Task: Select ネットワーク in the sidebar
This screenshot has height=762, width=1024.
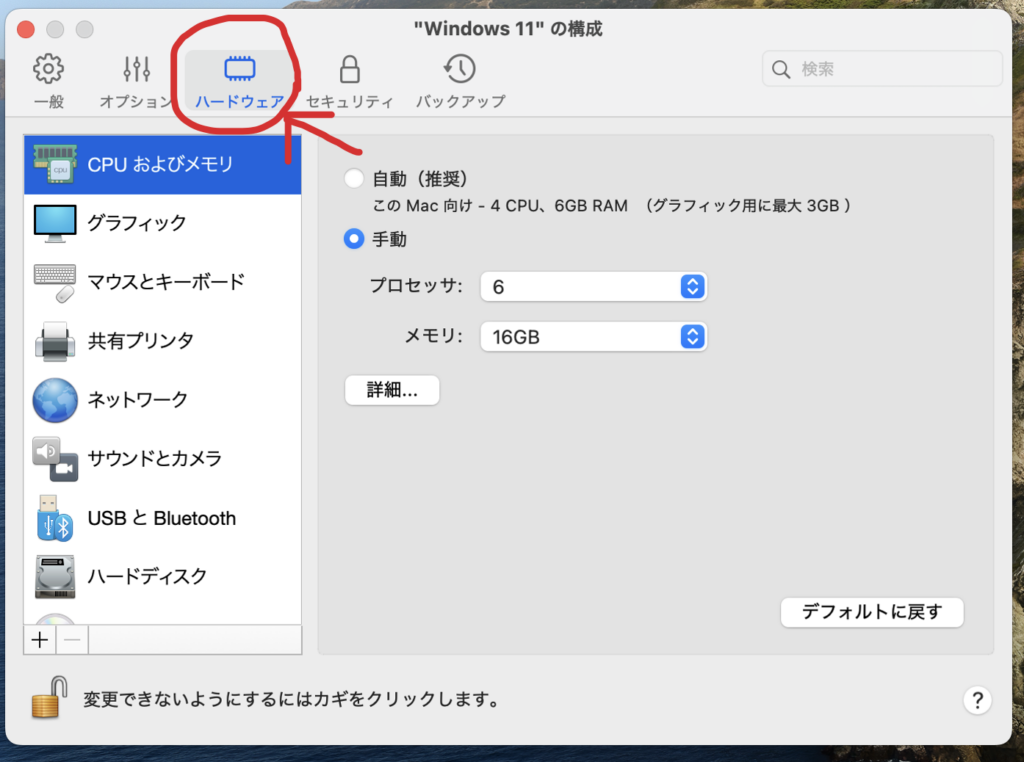Action: coord(163,400)
